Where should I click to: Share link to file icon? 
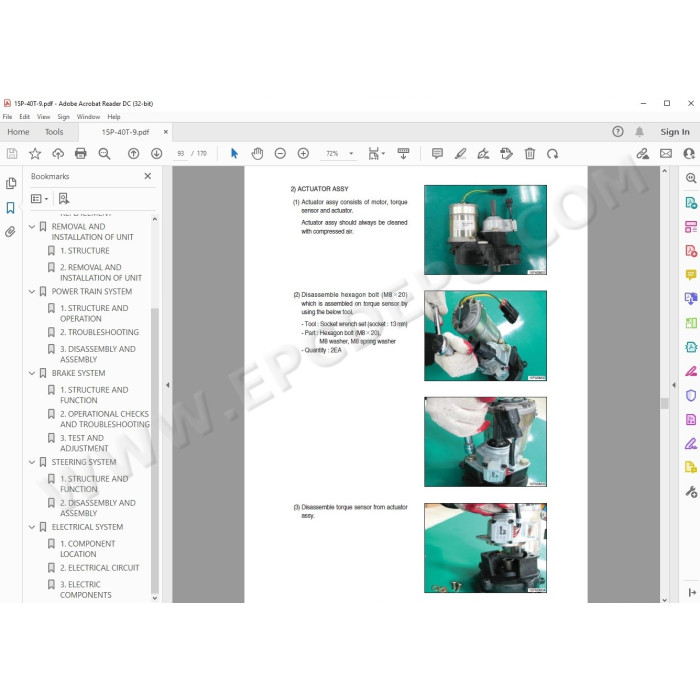coord(642,154)
